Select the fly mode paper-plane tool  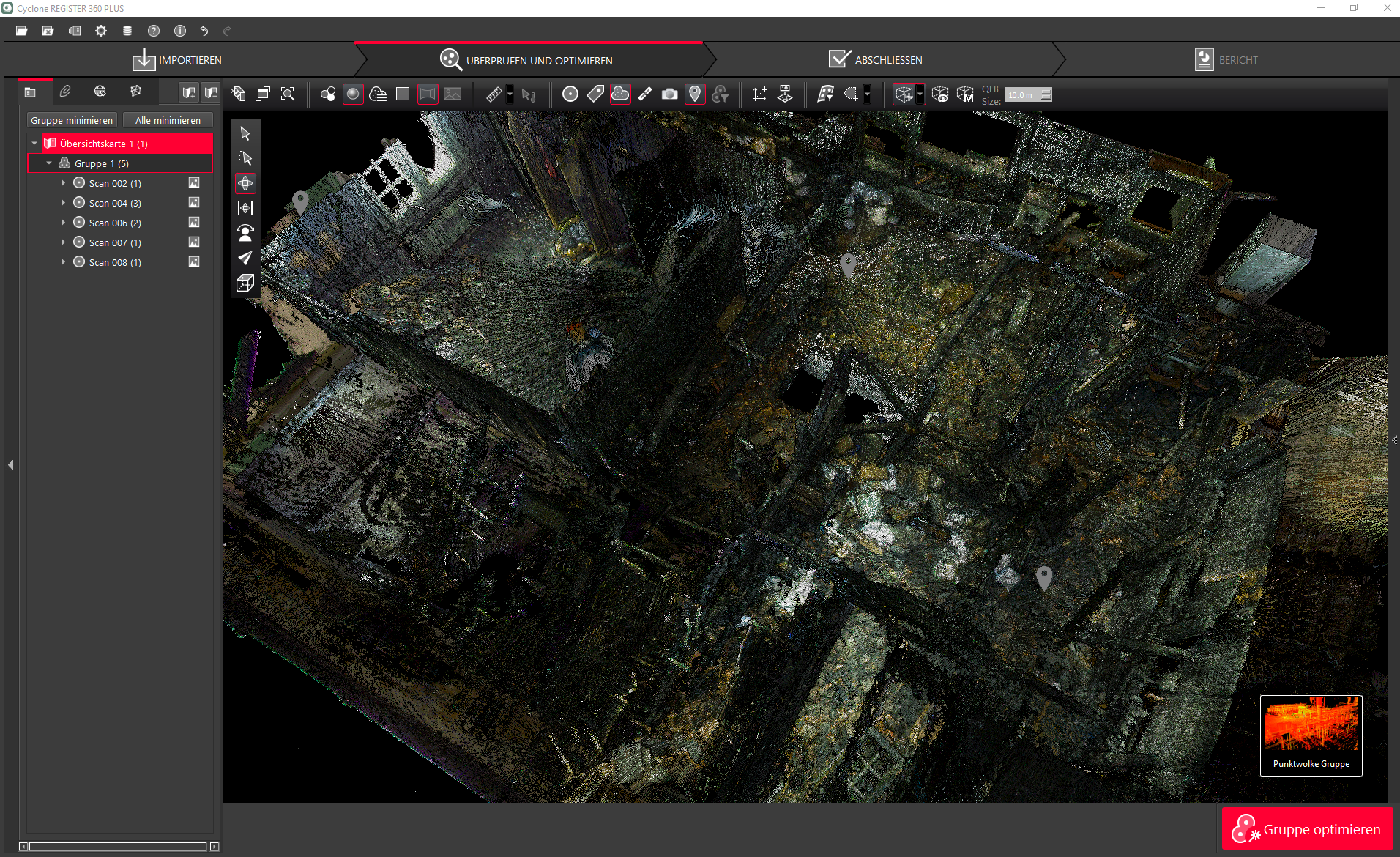tap(245, 258)
